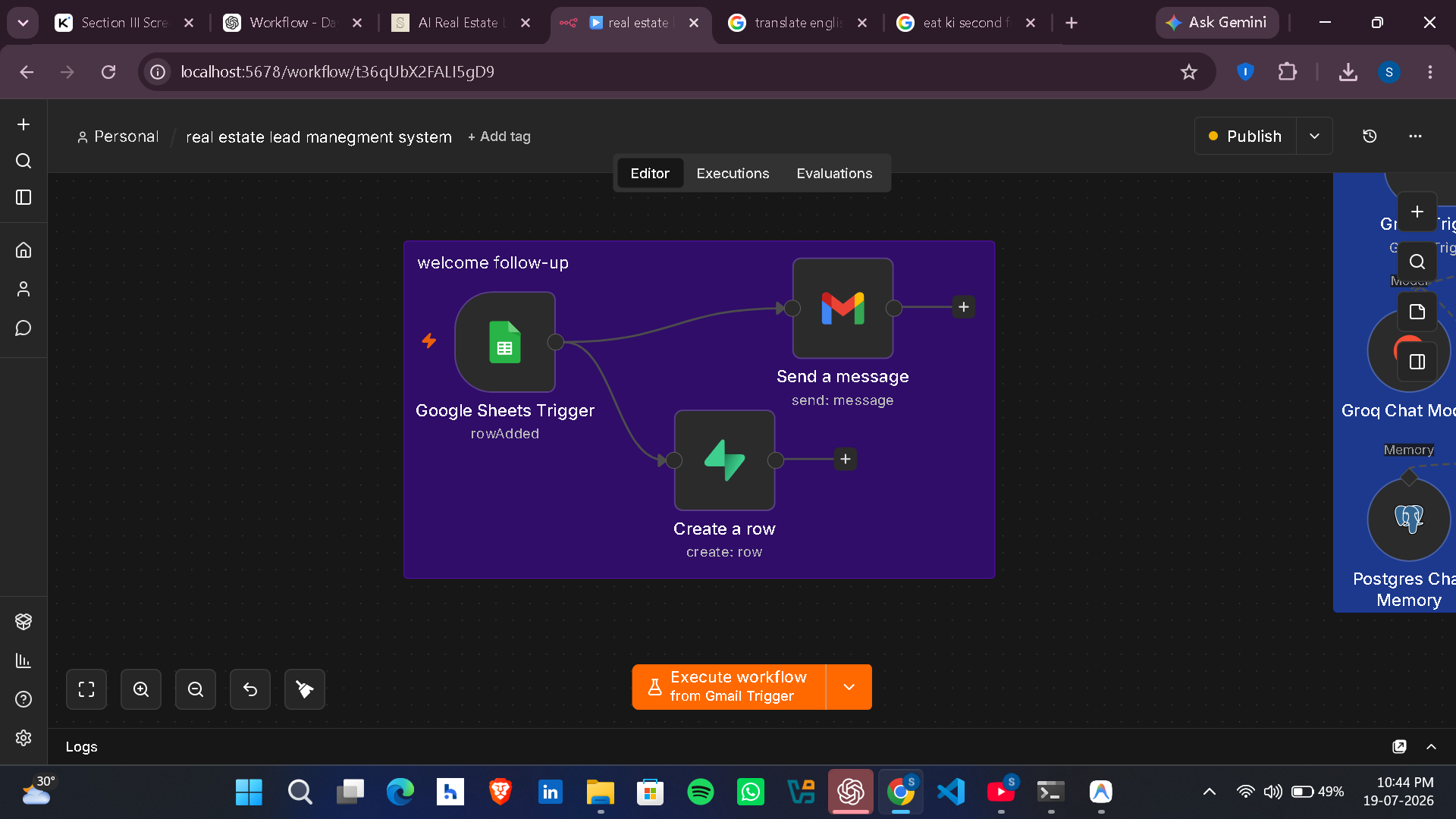Add node after Send a message
Screen dimensions: 1456x819
(x=964, y=307)
